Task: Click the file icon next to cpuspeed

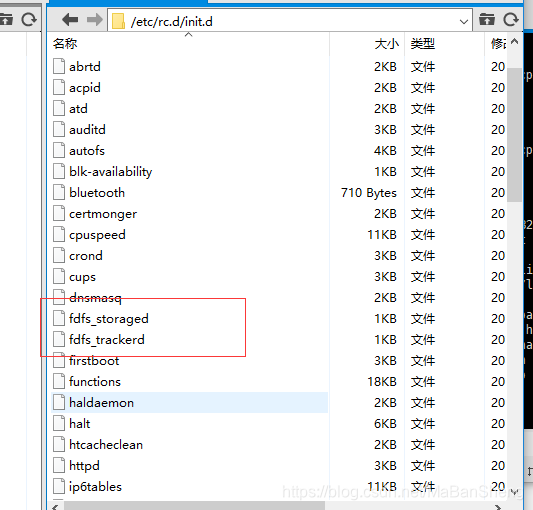Action: point(59,234)
